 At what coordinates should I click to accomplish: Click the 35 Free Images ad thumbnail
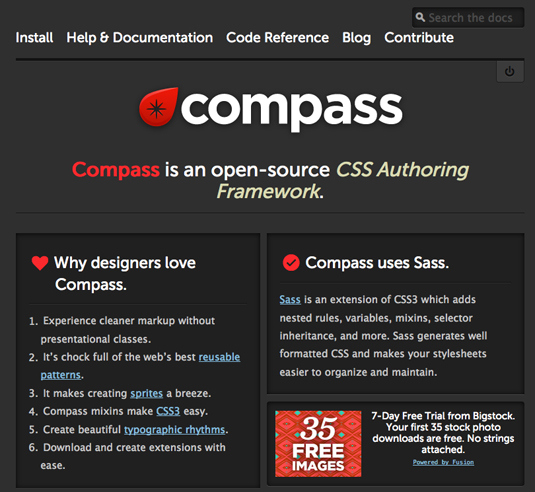click(x=318, y=444)
